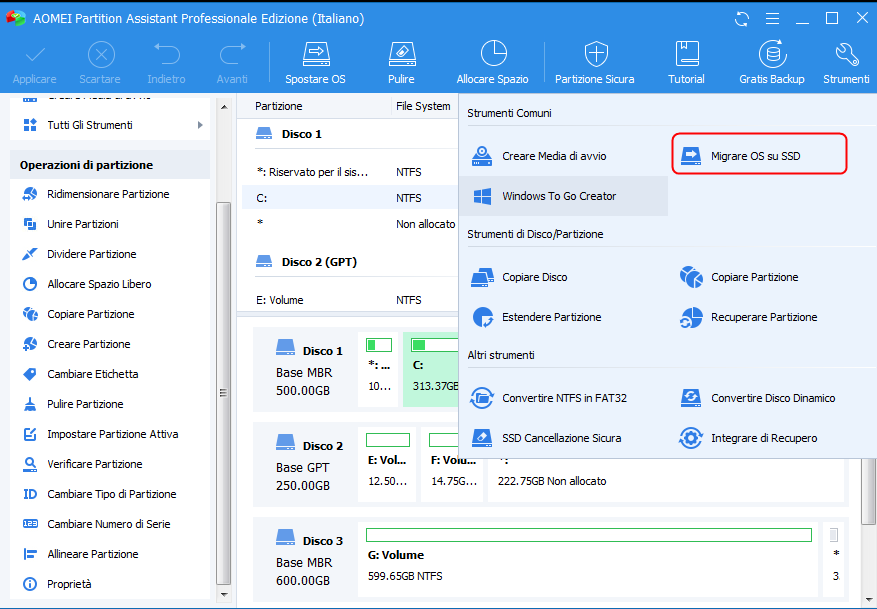Open Partizione Sicura from the toolbar
Viewport: 877px width, 609px height.
click(x=595, y=63)
